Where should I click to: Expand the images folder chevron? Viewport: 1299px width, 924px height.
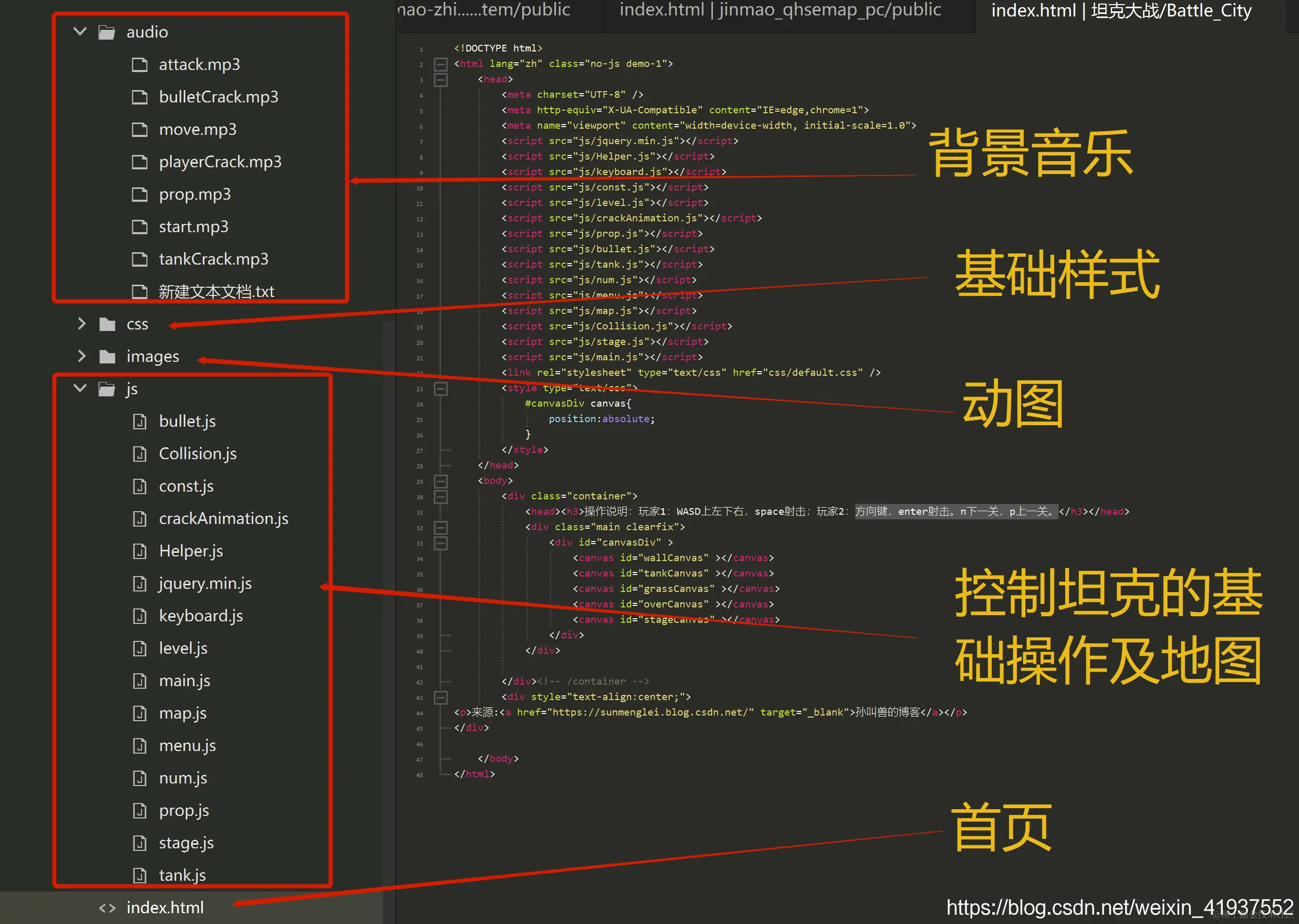[x=81, y=356]
